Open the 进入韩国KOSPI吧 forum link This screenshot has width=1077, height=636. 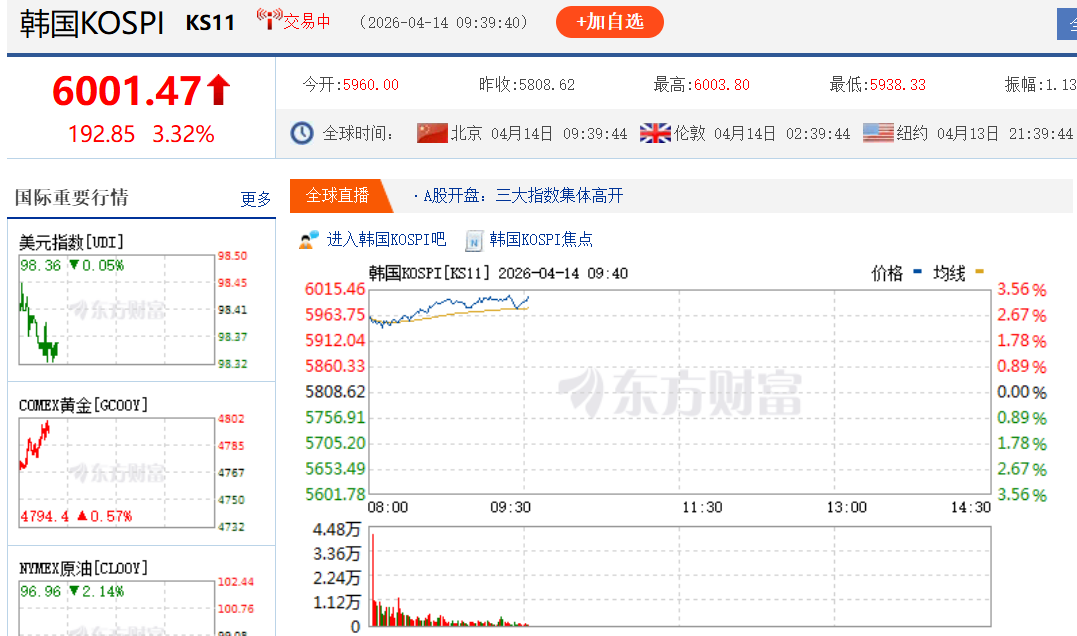pyautogui.click(x=386, y=240)
